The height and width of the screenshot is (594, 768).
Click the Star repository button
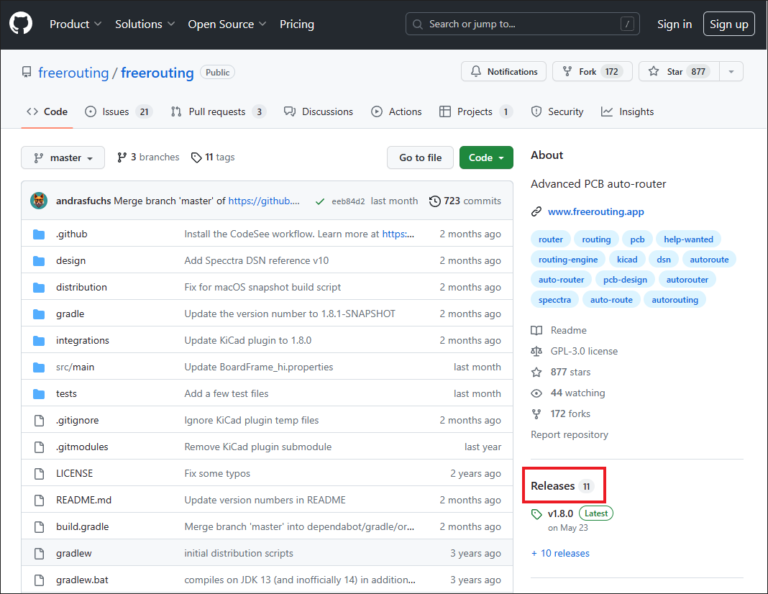click(678, 72)
